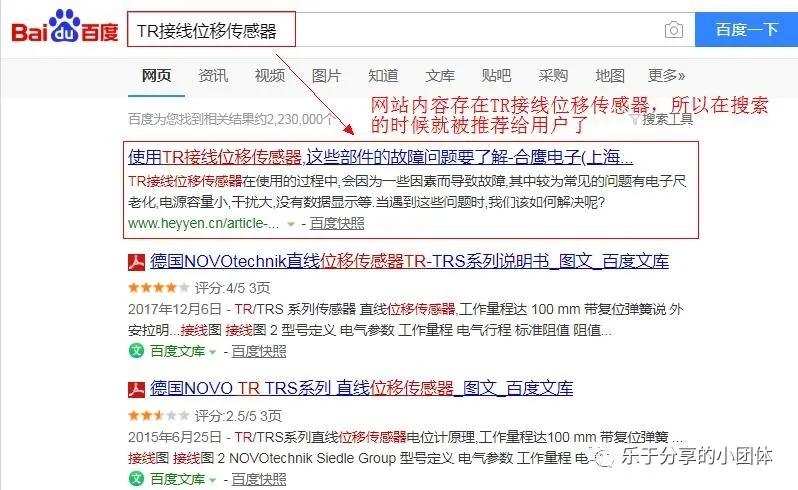This screenshot has height=490, width=798.
Task: Expand the 更多» menu
Action: pyautogui.click(x=666, y=76)
